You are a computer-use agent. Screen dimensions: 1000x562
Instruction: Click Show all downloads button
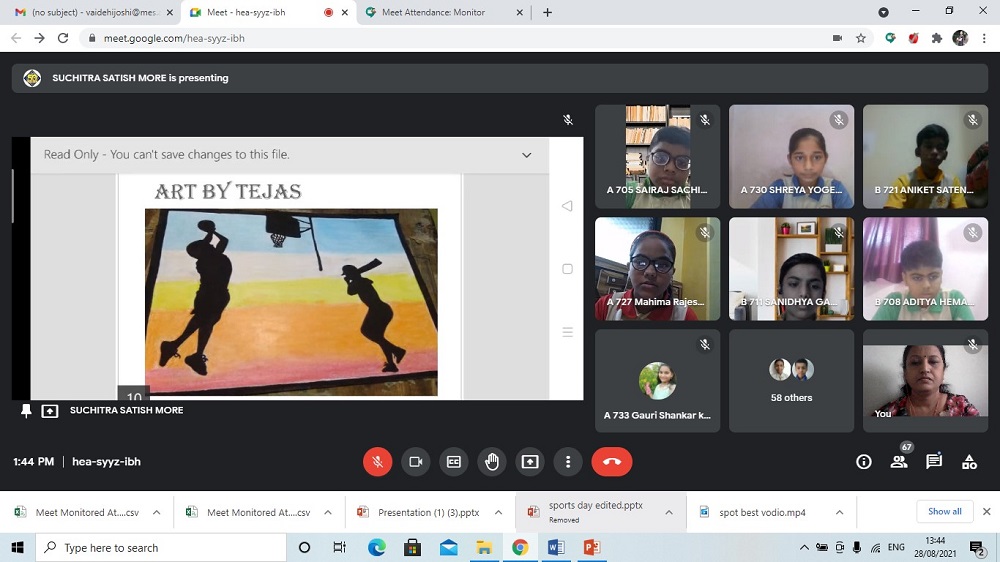coord(944,511)
